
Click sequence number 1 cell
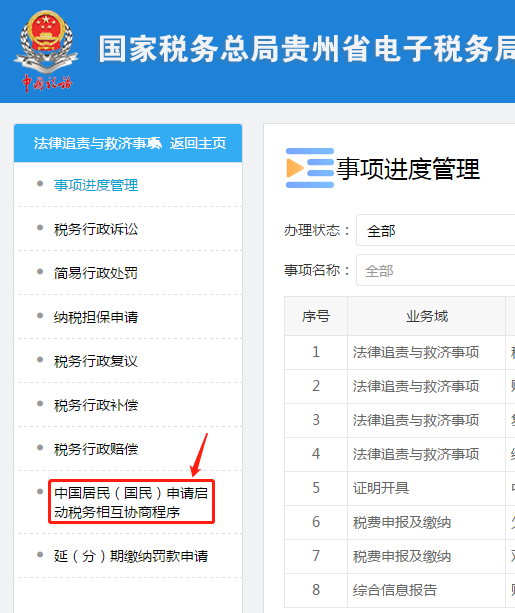[316, 352]
